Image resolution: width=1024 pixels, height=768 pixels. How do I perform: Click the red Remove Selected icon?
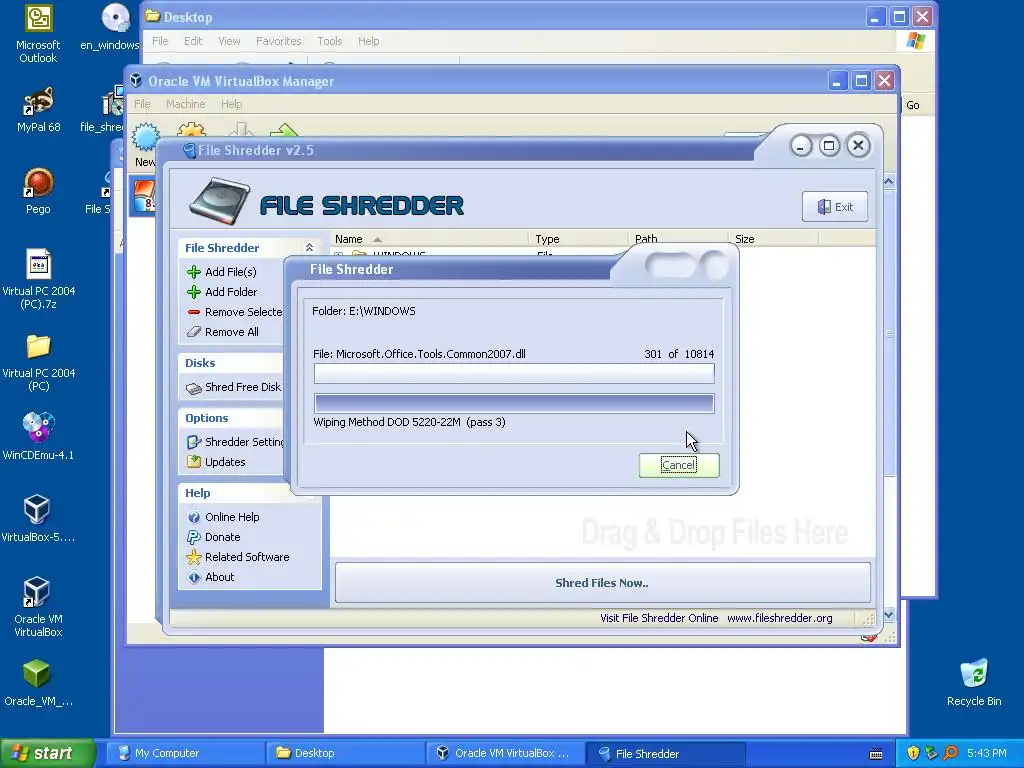(x=193, y=312)
